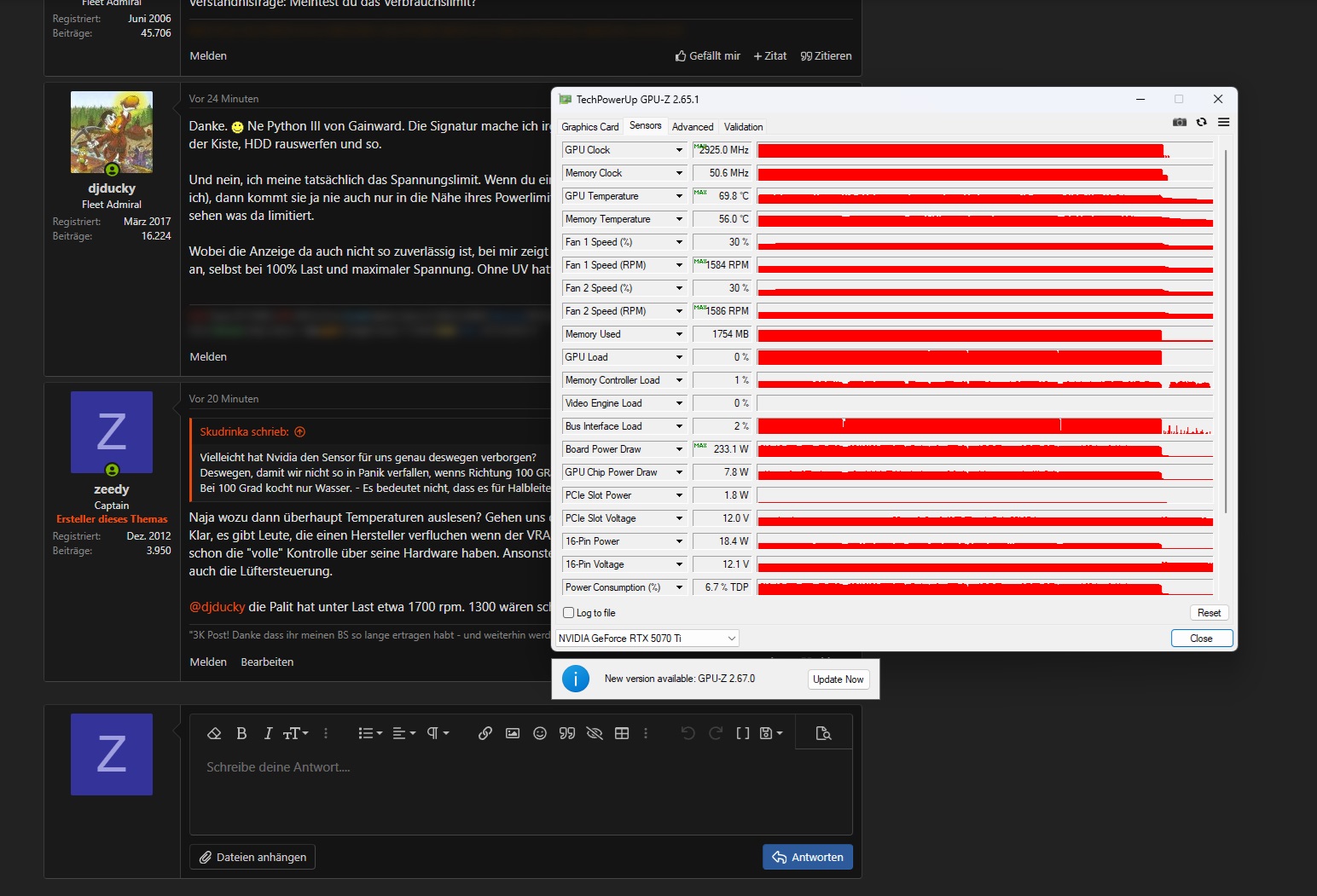This screenshot has height=896, width=1317.
Task: Click Zitieren on the top post
Action: 826,55
